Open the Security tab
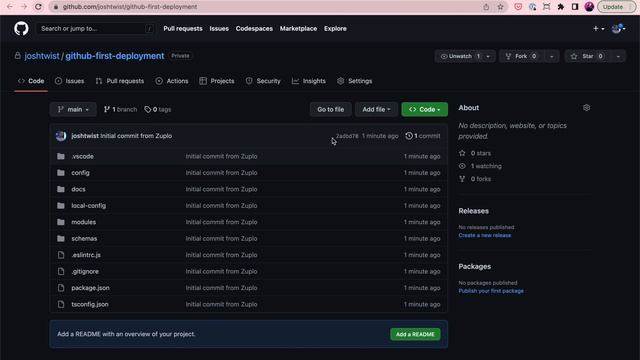The image size is (640, 360). (x=263, y=81)
